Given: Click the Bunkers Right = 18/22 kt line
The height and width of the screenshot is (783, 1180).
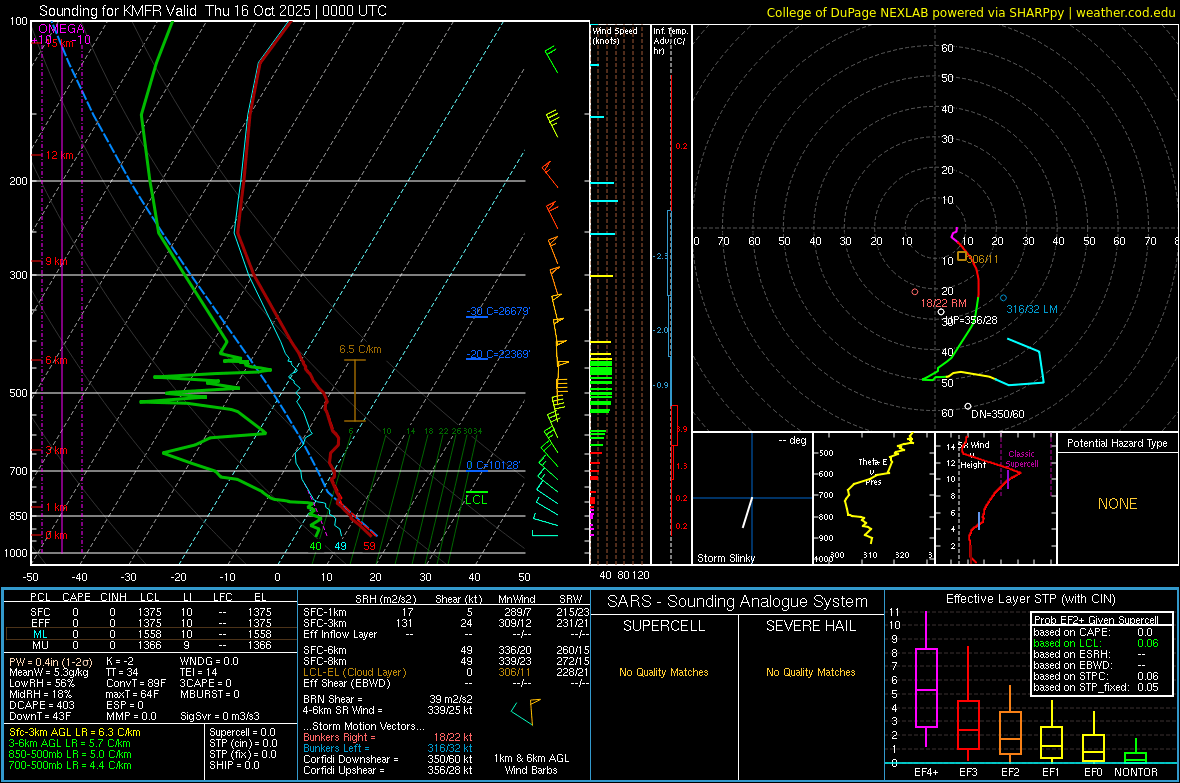Looking at the screenshot, I should coord(388,737).
